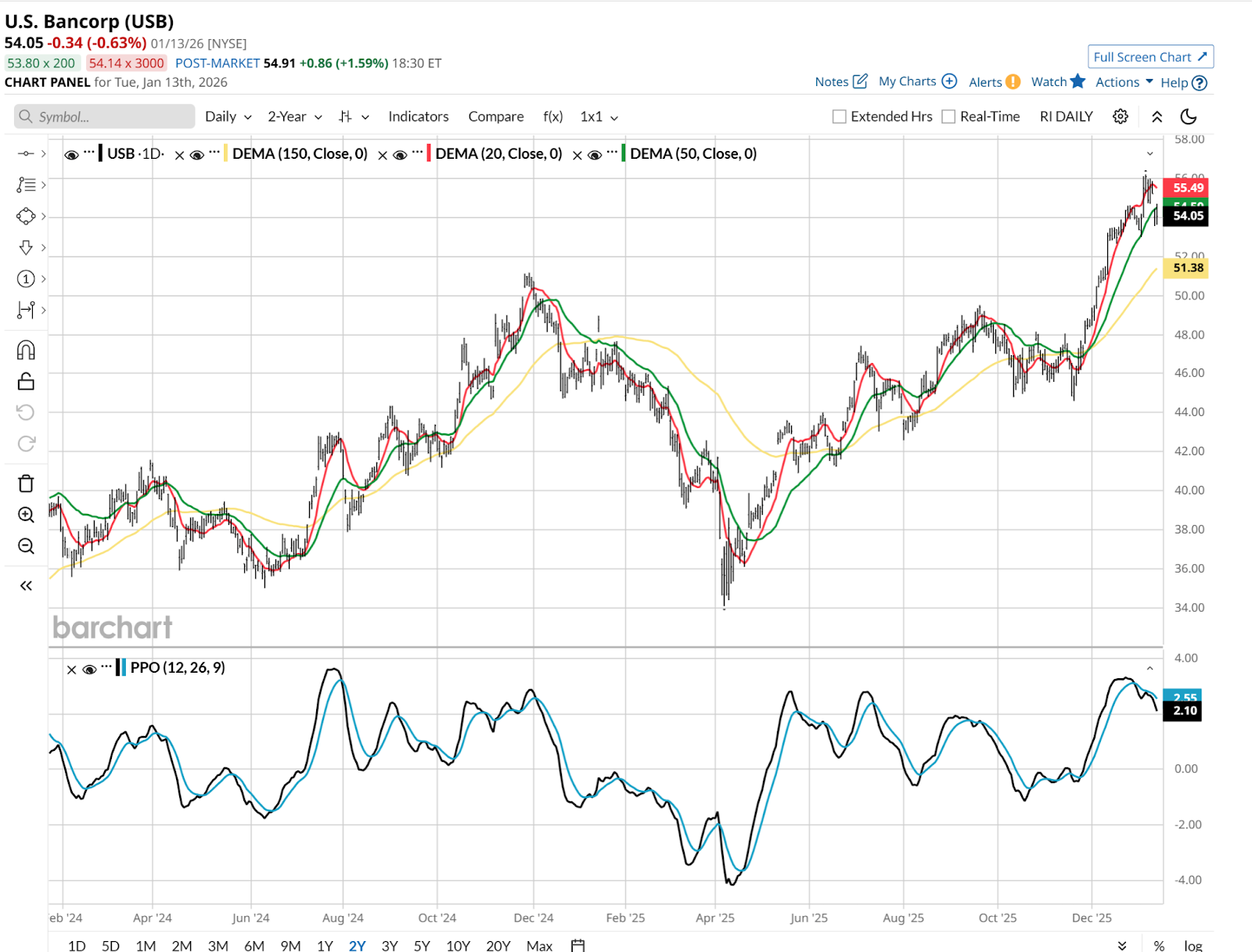Enable the Extended Hrs checkbox

[840, 117]
